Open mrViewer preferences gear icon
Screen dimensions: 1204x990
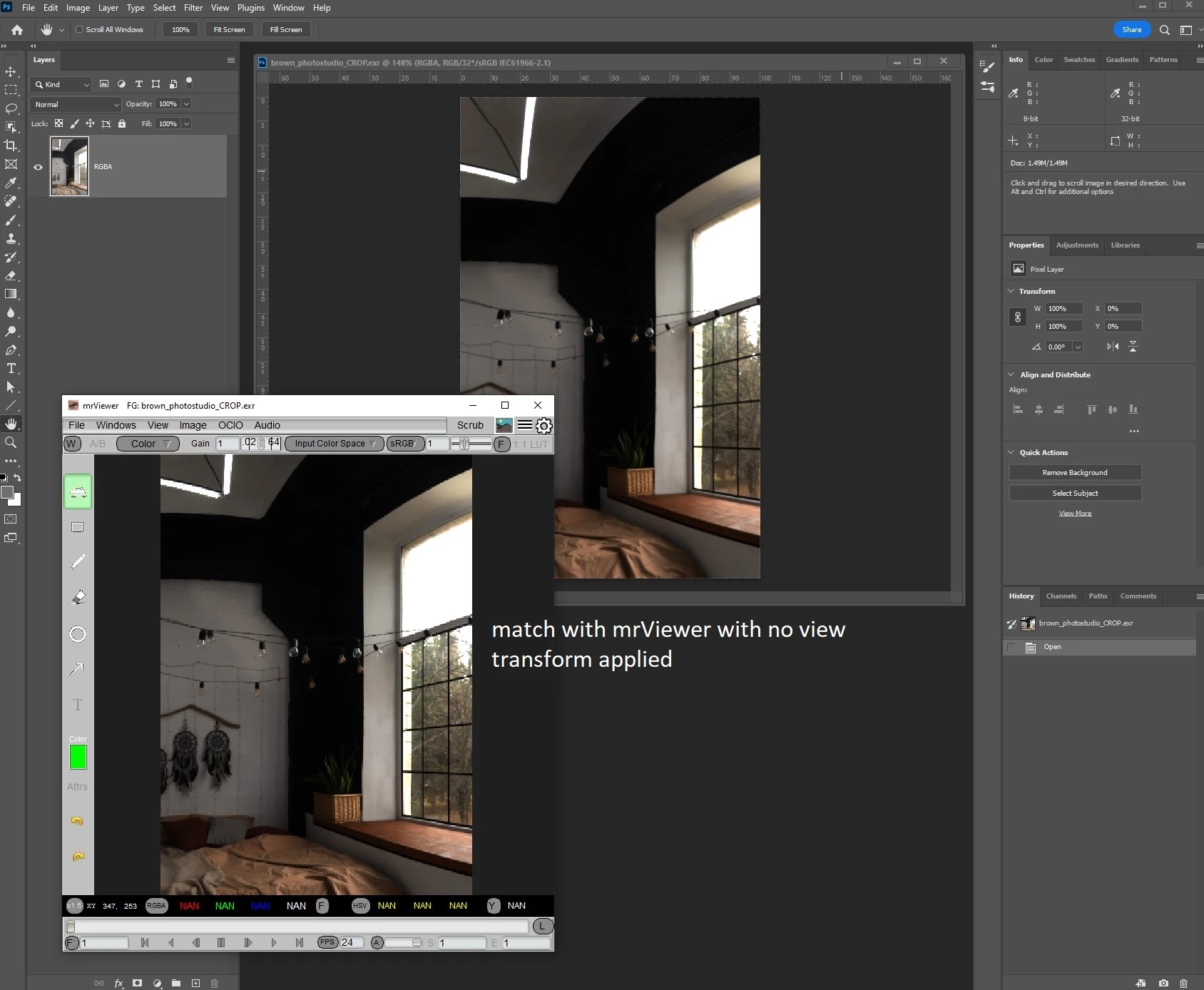[x=544, y=426]
